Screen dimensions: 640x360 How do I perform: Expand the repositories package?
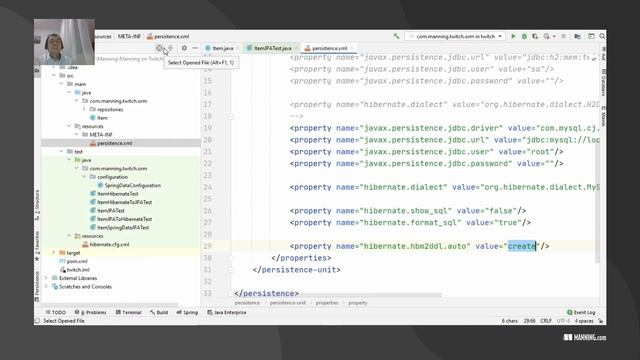pyautogui.click(x=84, y=109)
